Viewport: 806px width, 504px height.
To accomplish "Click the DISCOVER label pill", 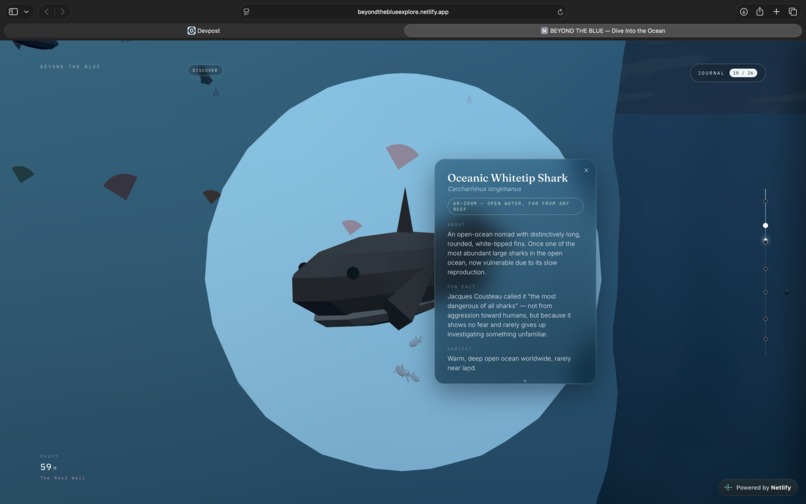I will (205, 70).
